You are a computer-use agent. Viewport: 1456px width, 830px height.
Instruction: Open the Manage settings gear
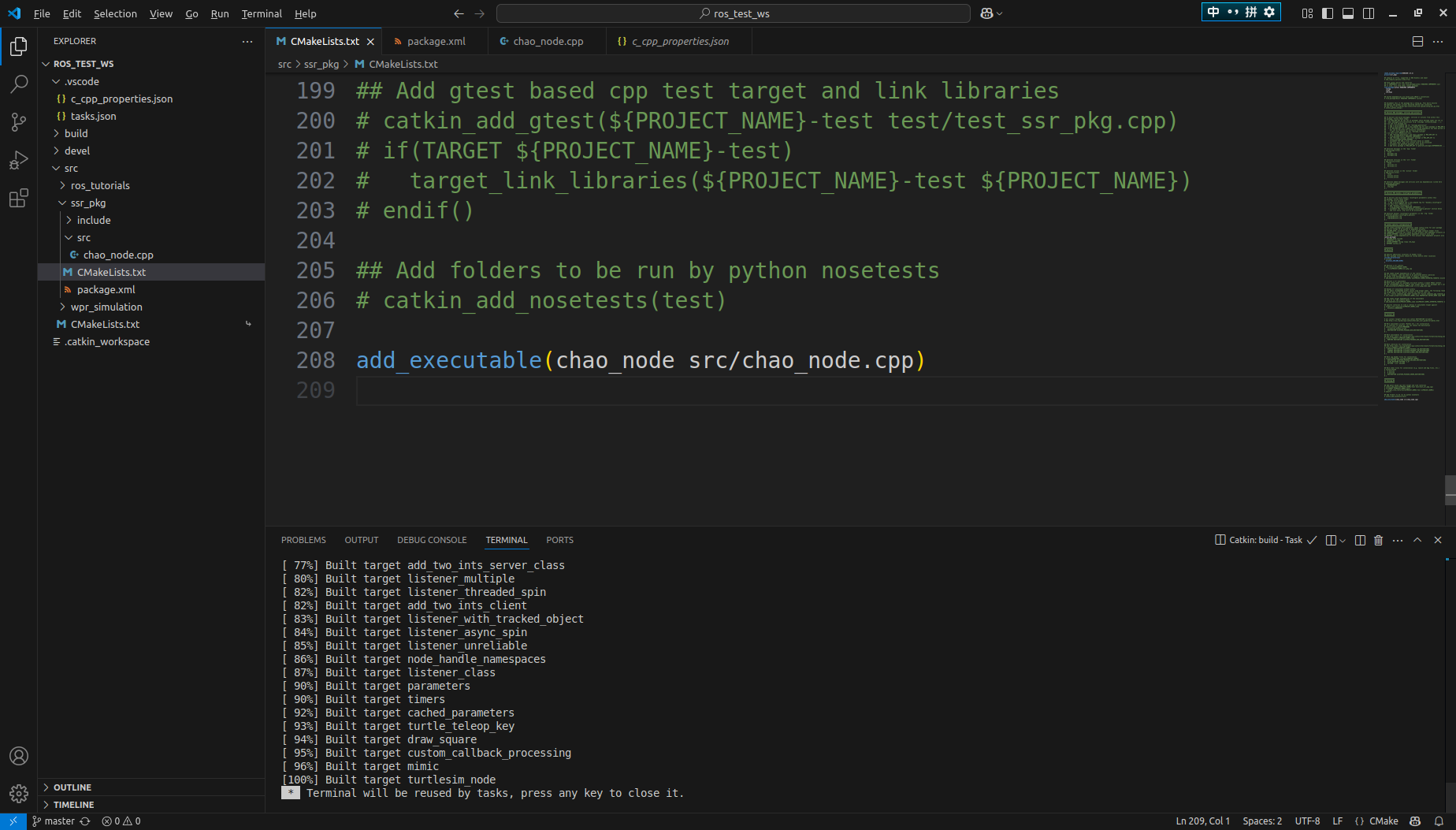click(19, 793)
